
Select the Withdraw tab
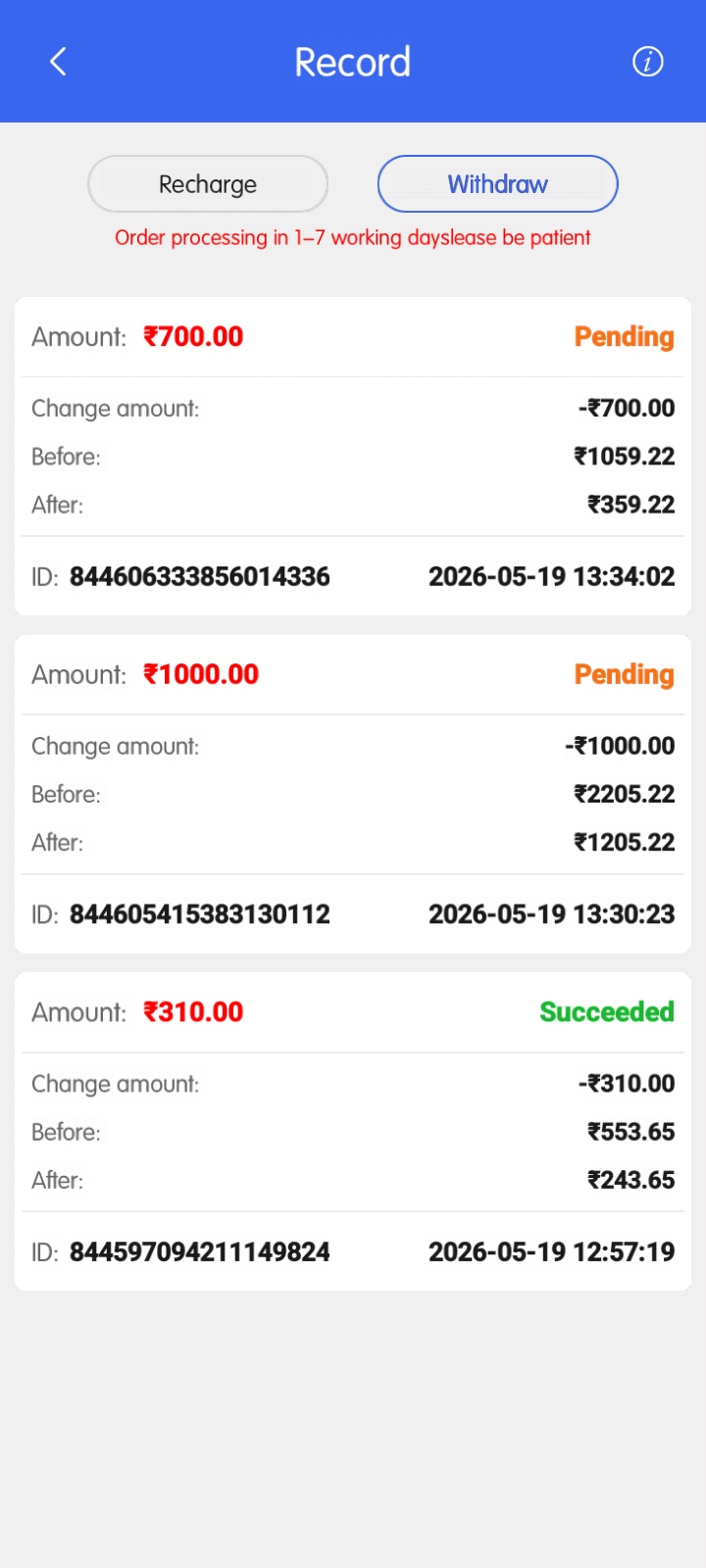coord(498,184)
